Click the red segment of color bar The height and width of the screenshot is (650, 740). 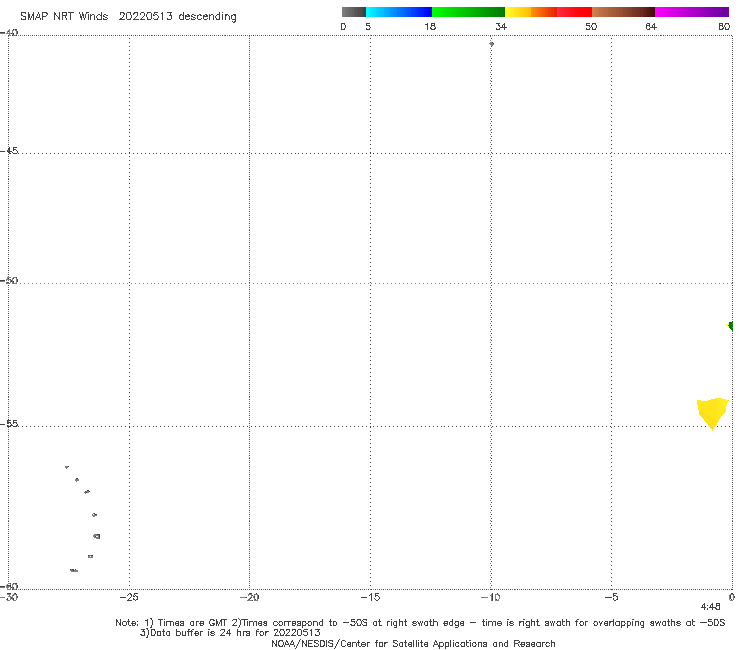point(574,12)
